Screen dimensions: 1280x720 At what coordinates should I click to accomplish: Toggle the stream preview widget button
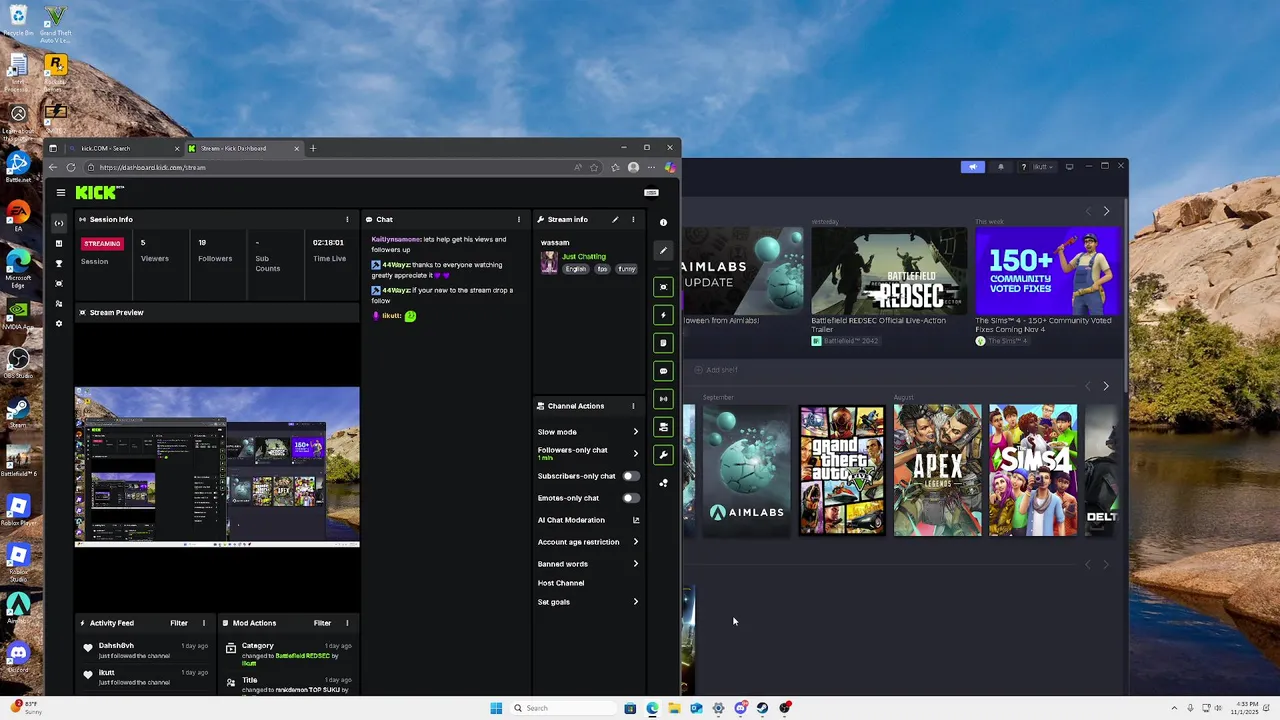(663, 287)
